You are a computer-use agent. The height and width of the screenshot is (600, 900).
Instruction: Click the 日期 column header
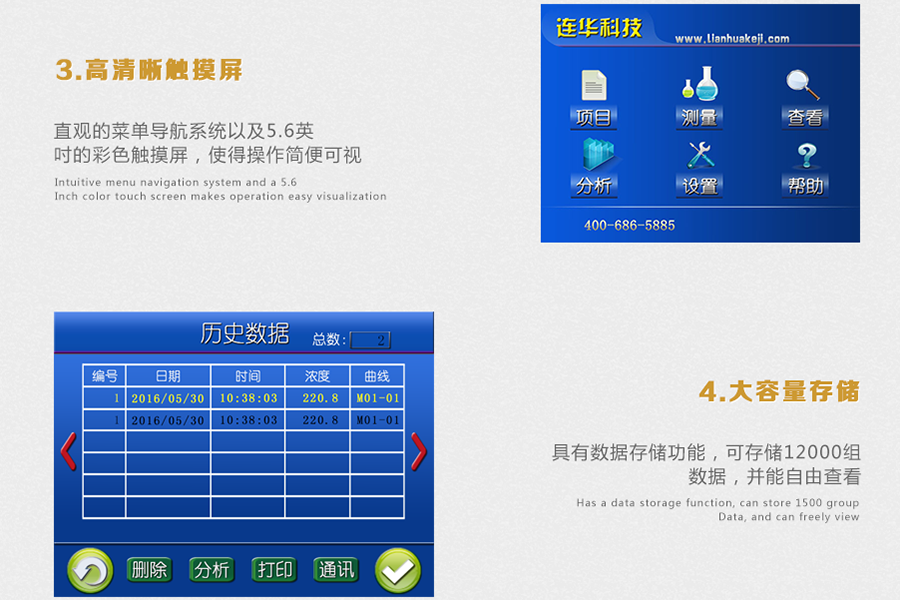[168, 376]
